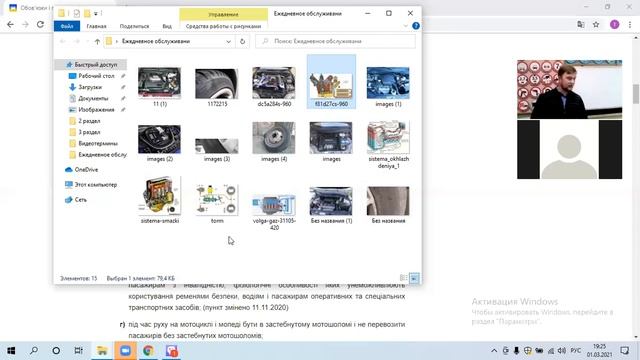This screenshot has height=360, width=640.
Task: Select Сеть in navigation pane
Action: [x=80, y=200]
